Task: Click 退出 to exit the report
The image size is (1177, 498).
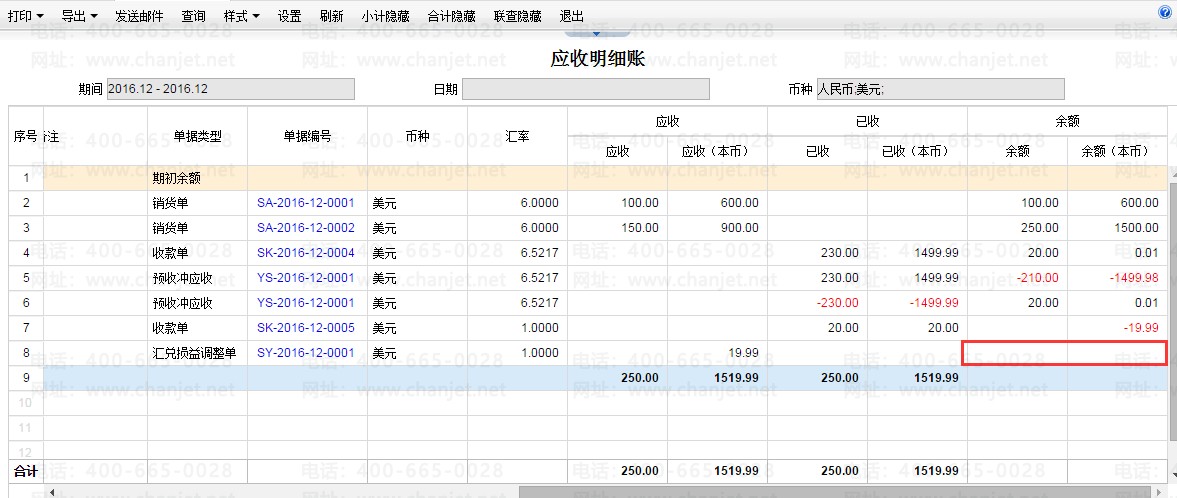Action: click(x=572, y=16)
